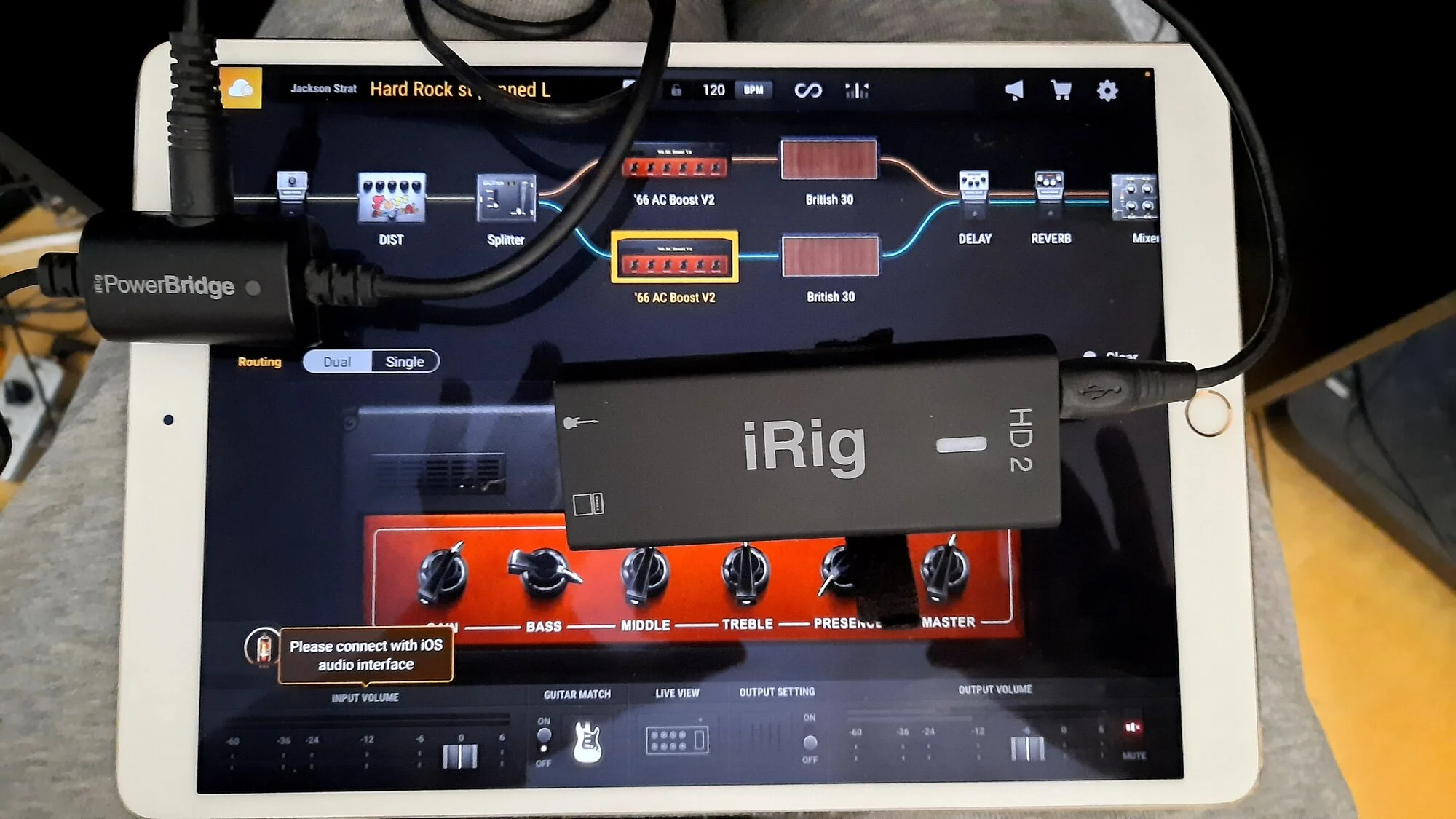The image size is (1456, 819).
Task: Click the Input Volume slider handle
Action: [x=460, y=756]
